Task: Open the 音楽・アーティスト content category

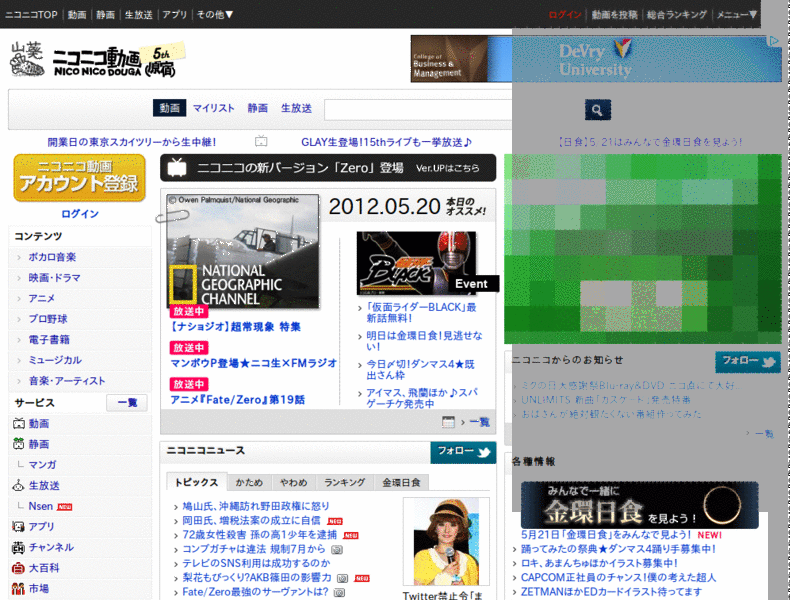Action: pyautogui.click(x=67, y=381)
